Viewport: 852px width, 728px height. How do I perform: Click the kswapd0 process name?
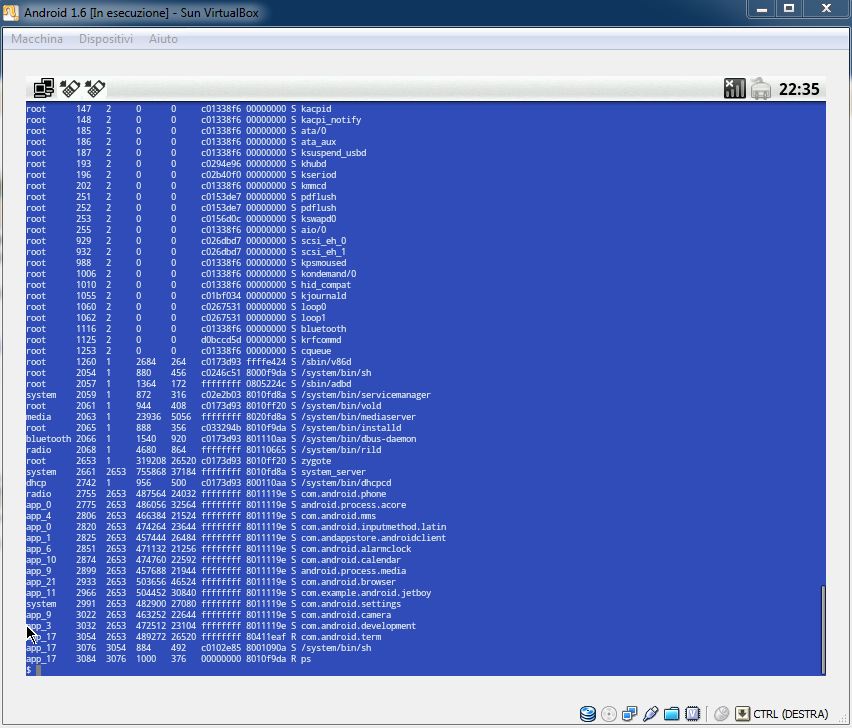318,219
